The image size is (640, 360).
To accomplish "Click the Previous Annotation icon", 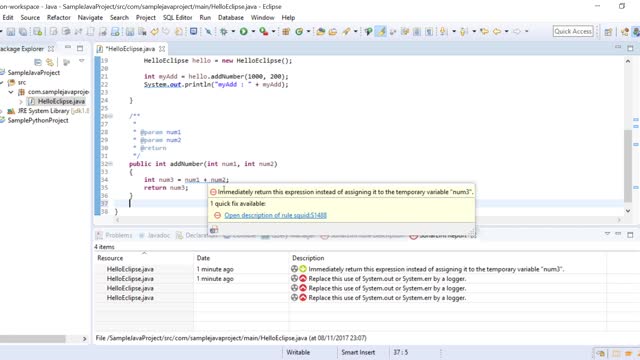I will (463, 31).
